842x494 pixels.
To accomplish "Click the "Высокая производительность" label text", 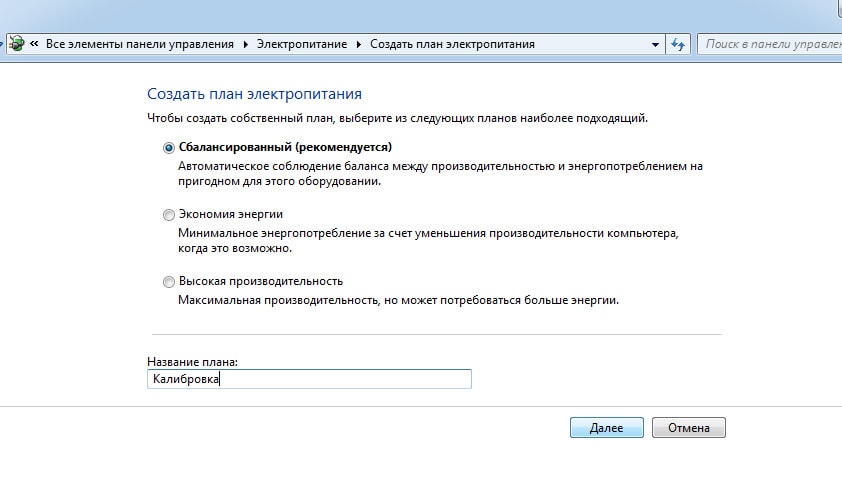I will [260, 281].
